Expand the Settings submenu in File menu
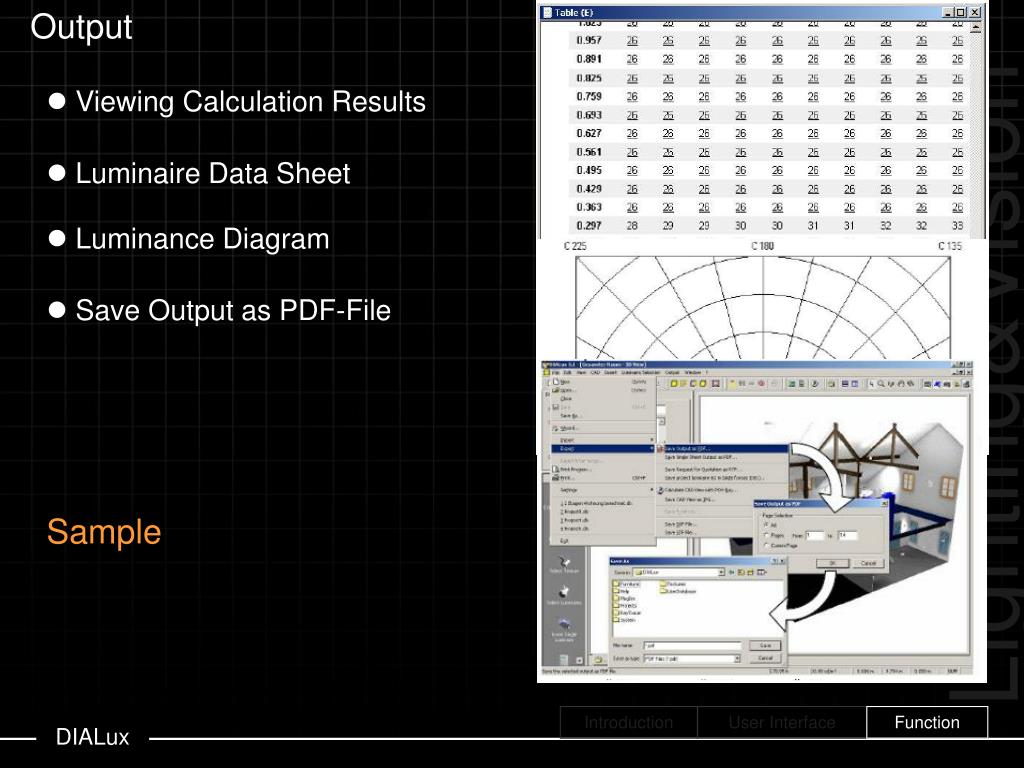 point(603,490)
